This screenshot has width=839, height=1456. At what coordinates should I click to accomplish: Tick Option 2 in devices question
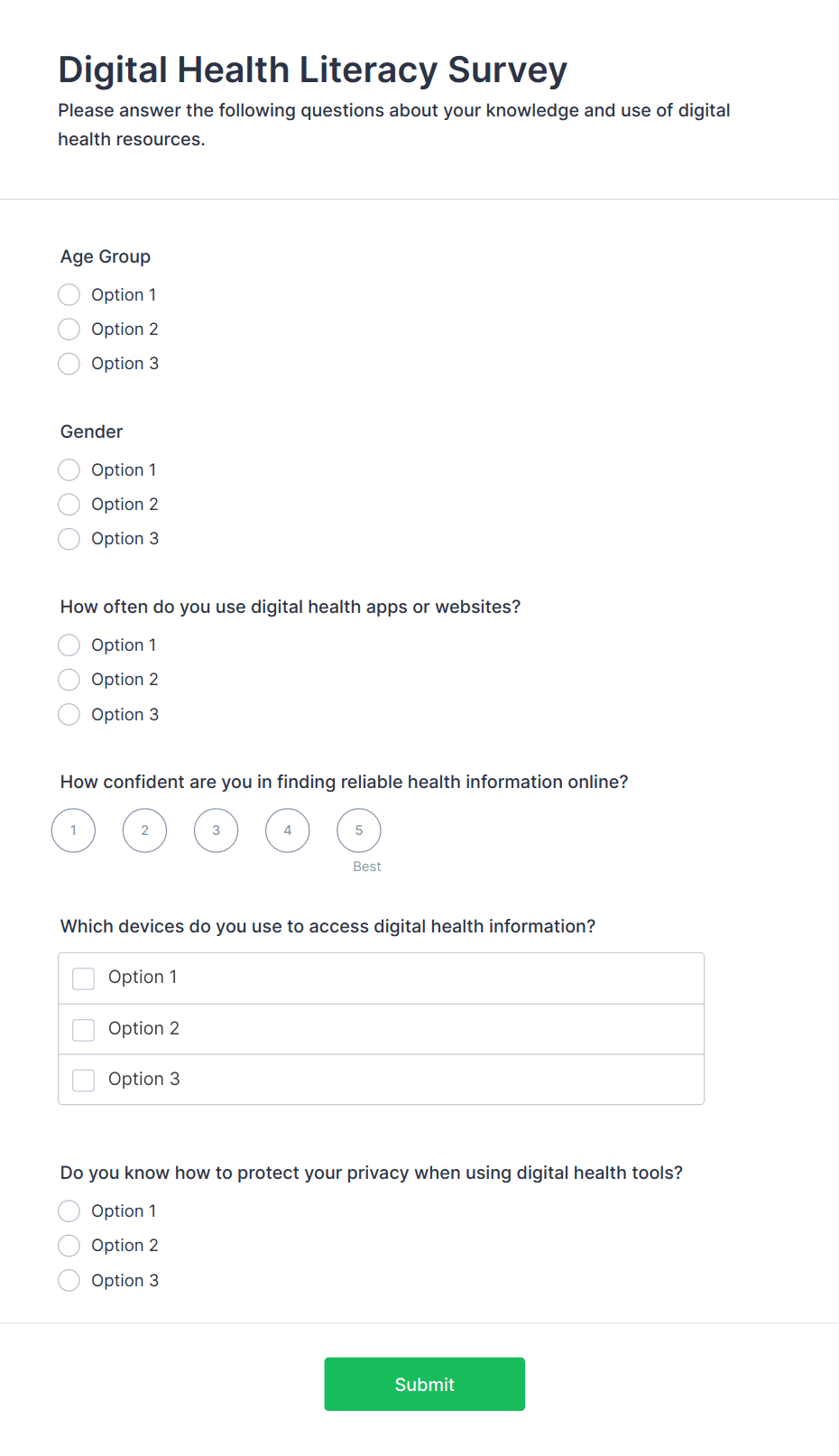[84, 1030]
